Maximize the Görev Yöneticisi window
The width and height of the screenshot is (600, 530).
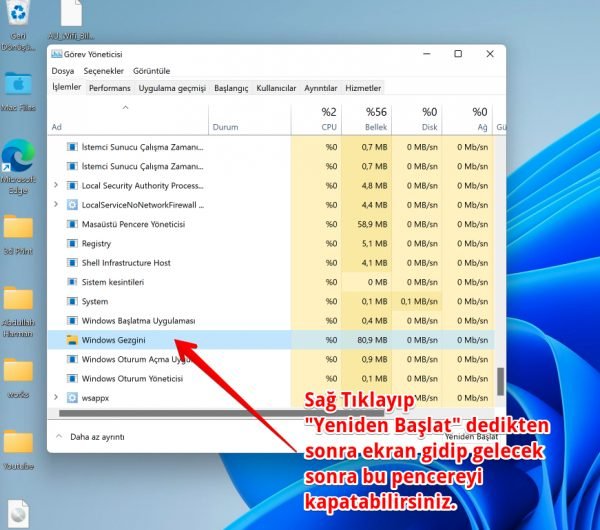click(x=458, y=54)
